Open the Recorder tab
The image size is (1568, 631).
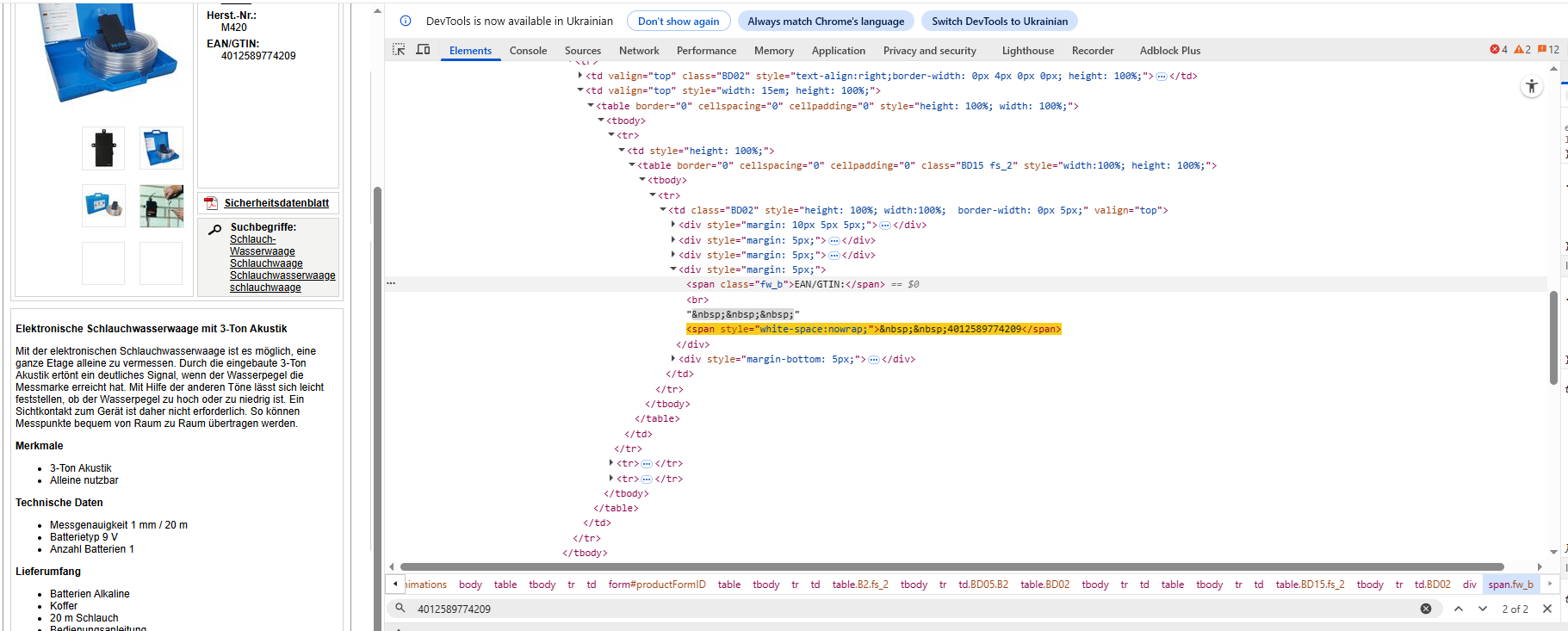pos(1093,51)
